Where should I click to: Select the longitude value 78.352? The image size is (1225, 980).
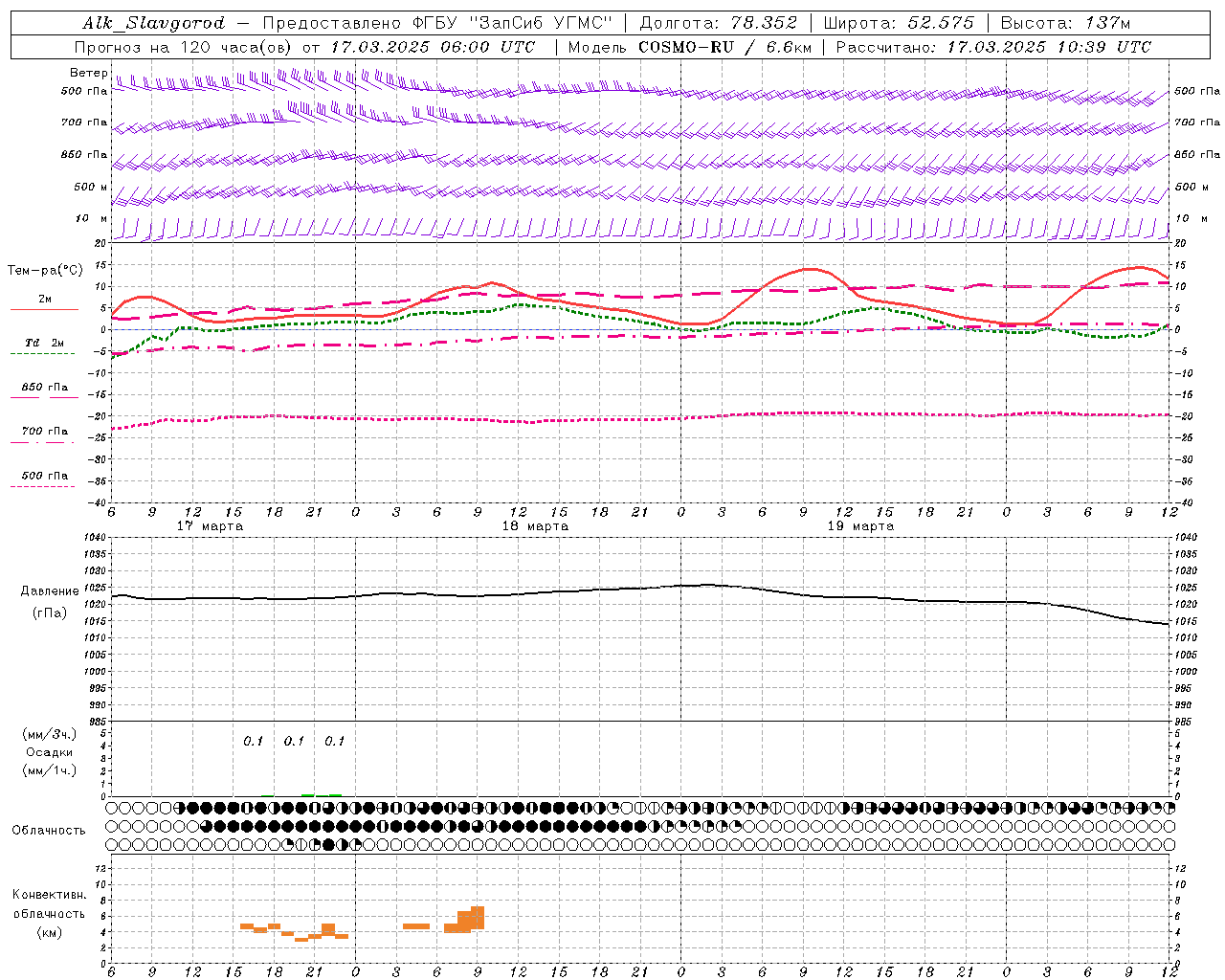tap(765, 23)
